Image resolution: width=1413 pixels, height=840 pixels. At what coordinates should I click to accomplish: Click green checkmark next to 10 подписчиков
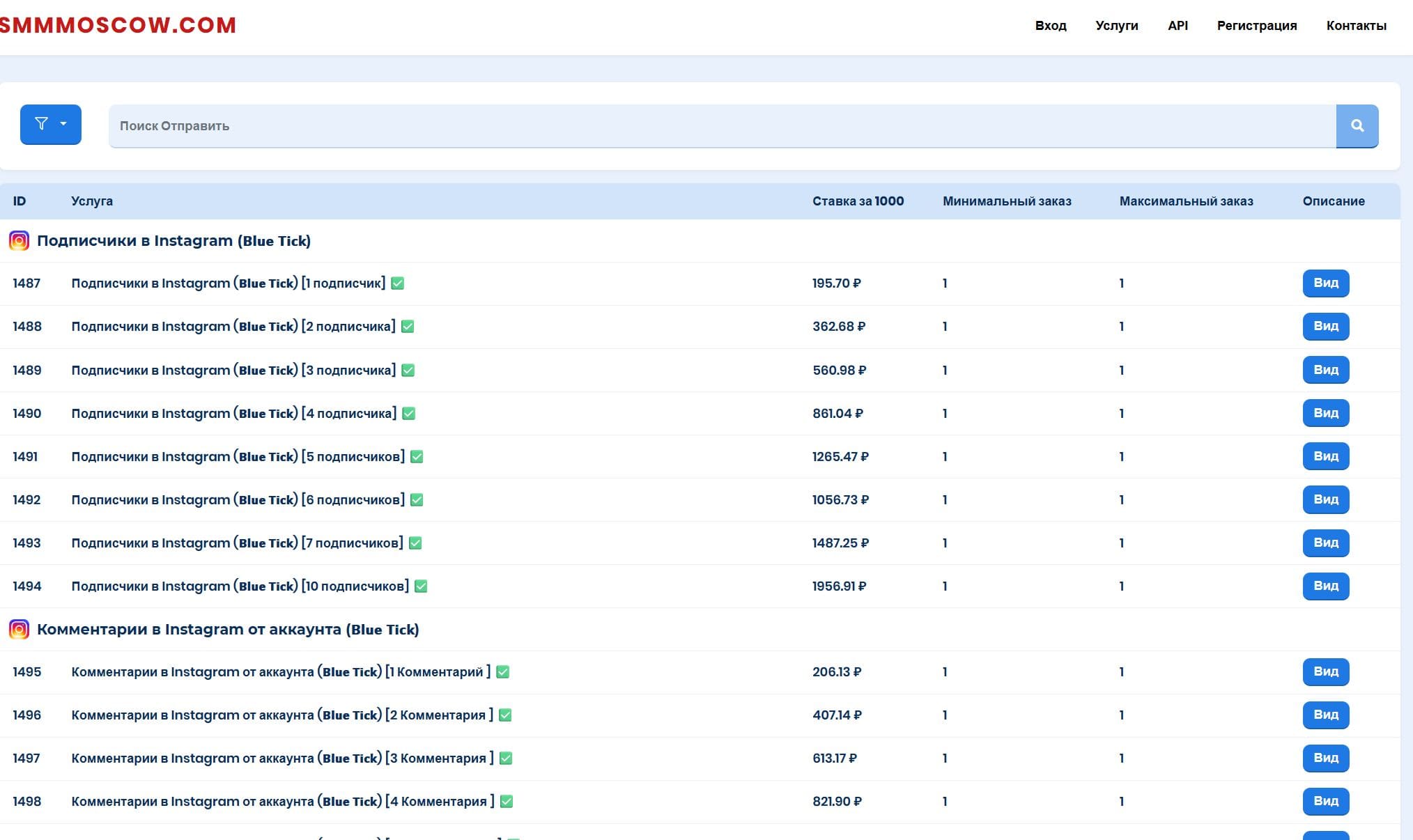pos(421,586)
